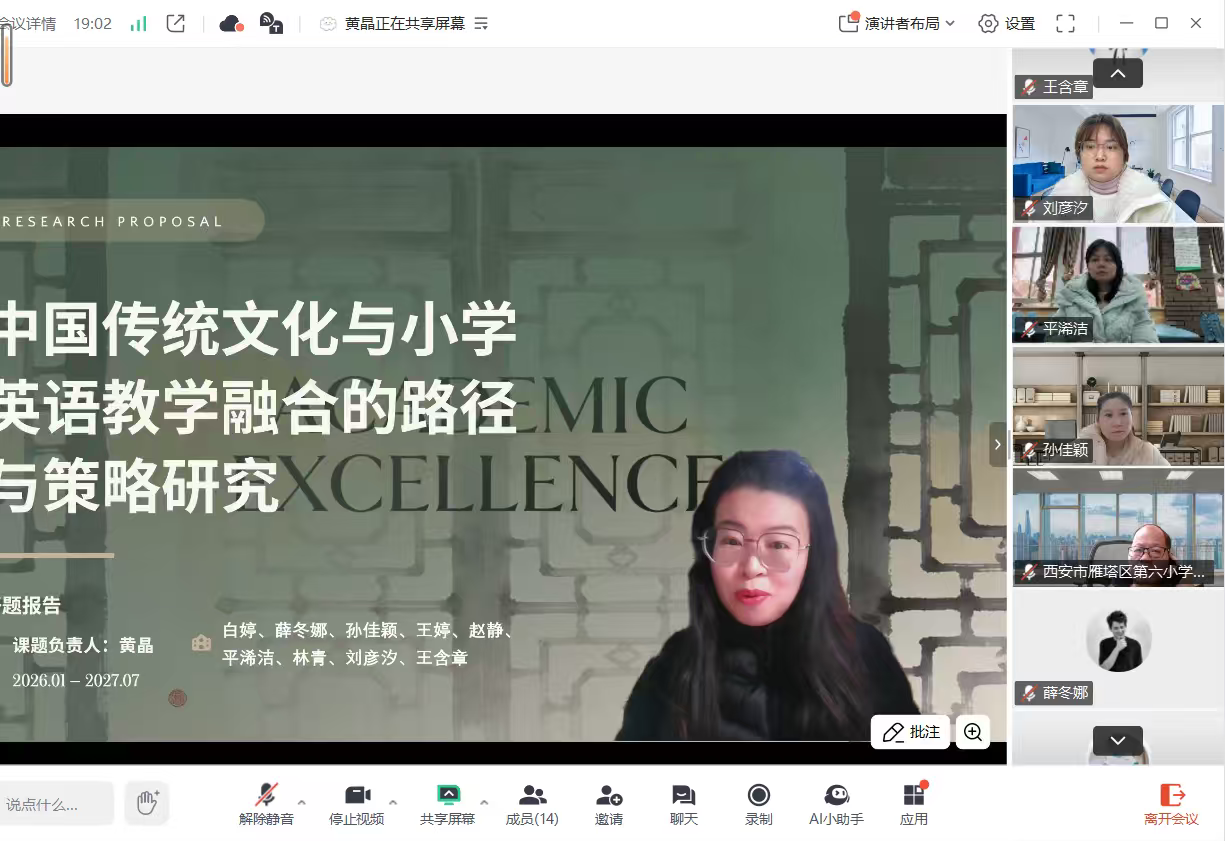1225x841 pixels.
Task: Click the magnifier zoom-in icon on slide
Action: pos(973,732)
